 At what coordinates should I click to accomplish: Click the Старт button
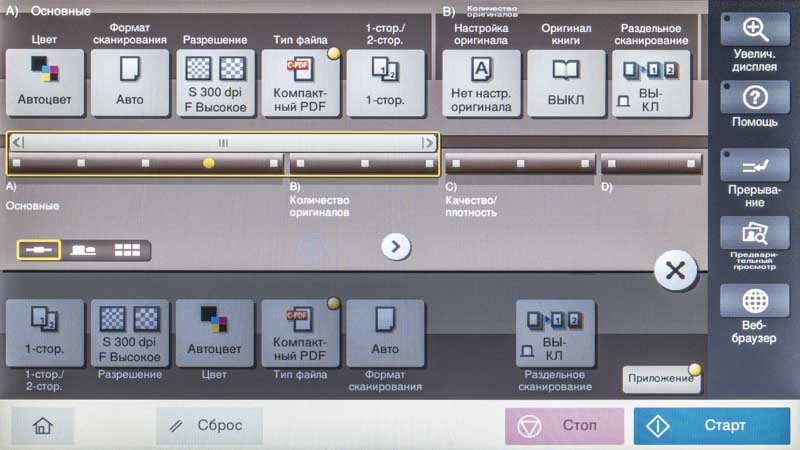point(712,426)
